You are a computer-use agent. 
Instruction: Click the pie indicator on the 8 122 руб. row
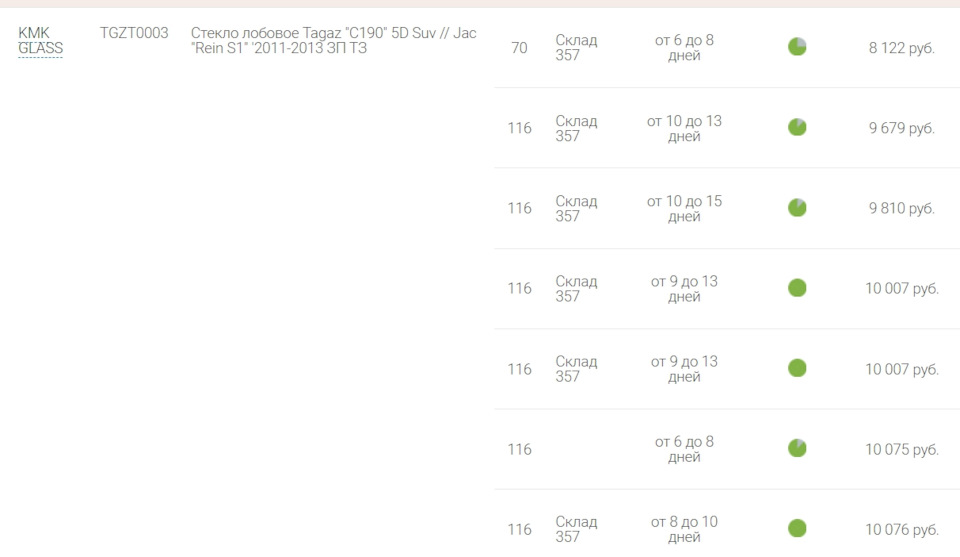pyautogui.click(x=797, y=47)
